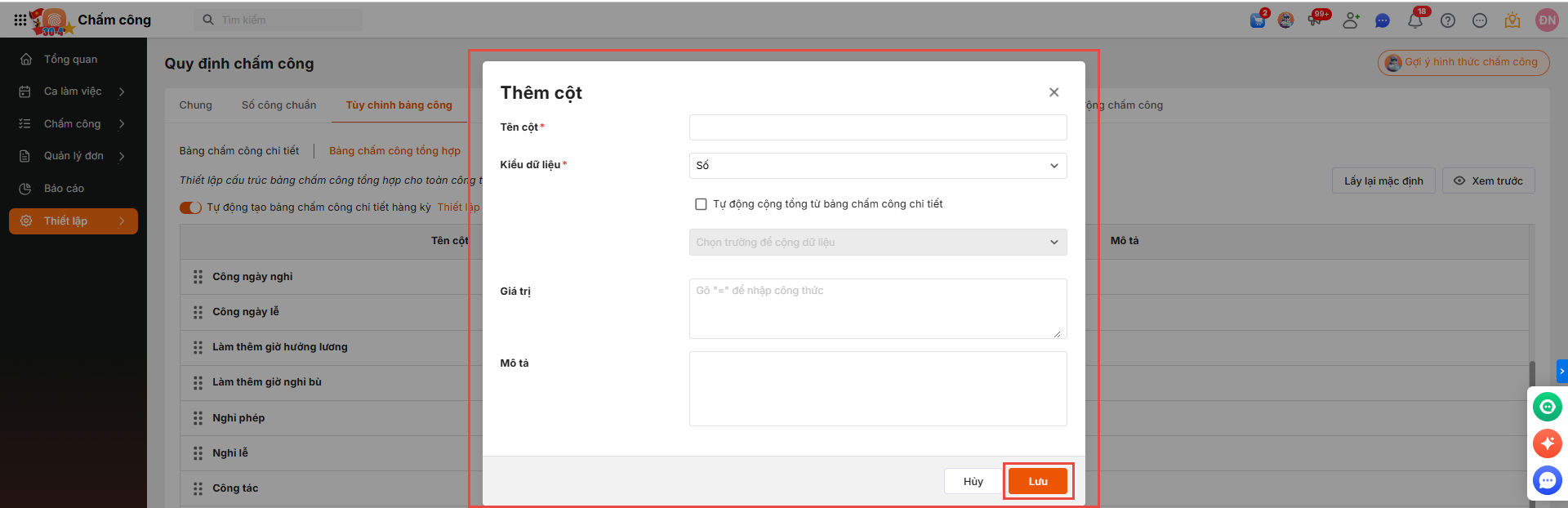Open the orange sparkle AI assistant
The height and width of the screenshot is (508, 1568).
1547,443
